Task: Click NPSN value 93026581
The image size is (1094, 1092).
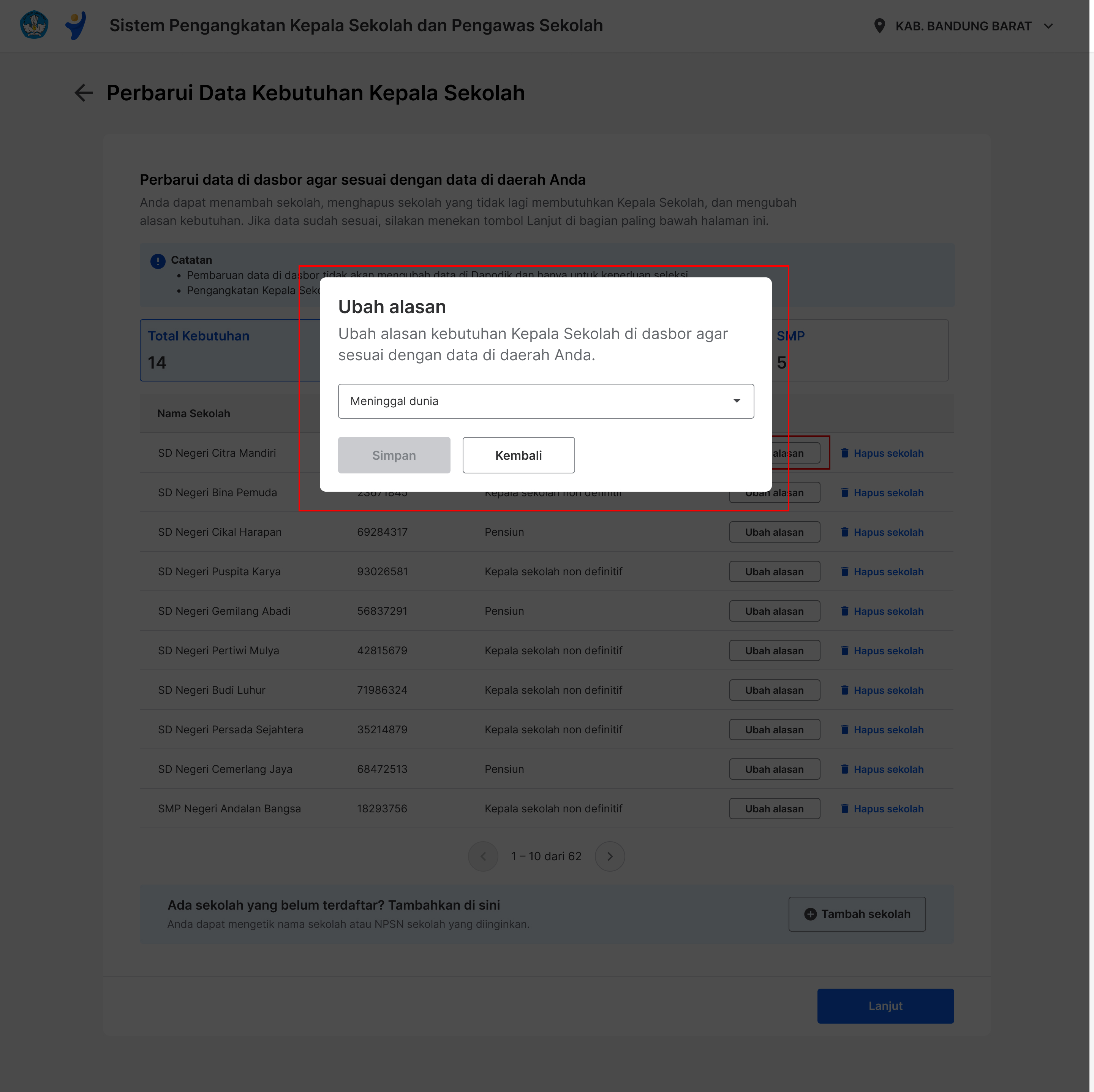Action: tap(382, 571)
